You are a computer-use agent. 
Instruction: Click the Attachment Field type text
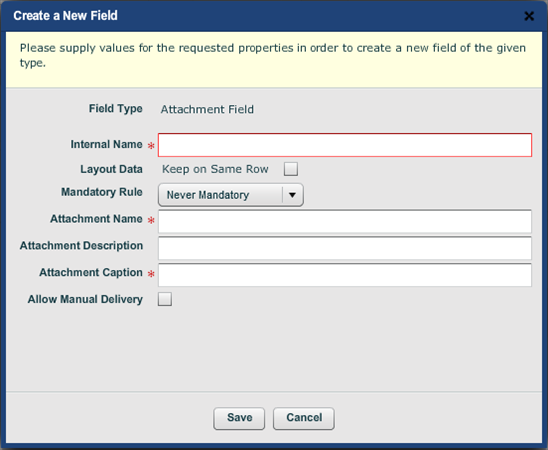pos(207,109)
